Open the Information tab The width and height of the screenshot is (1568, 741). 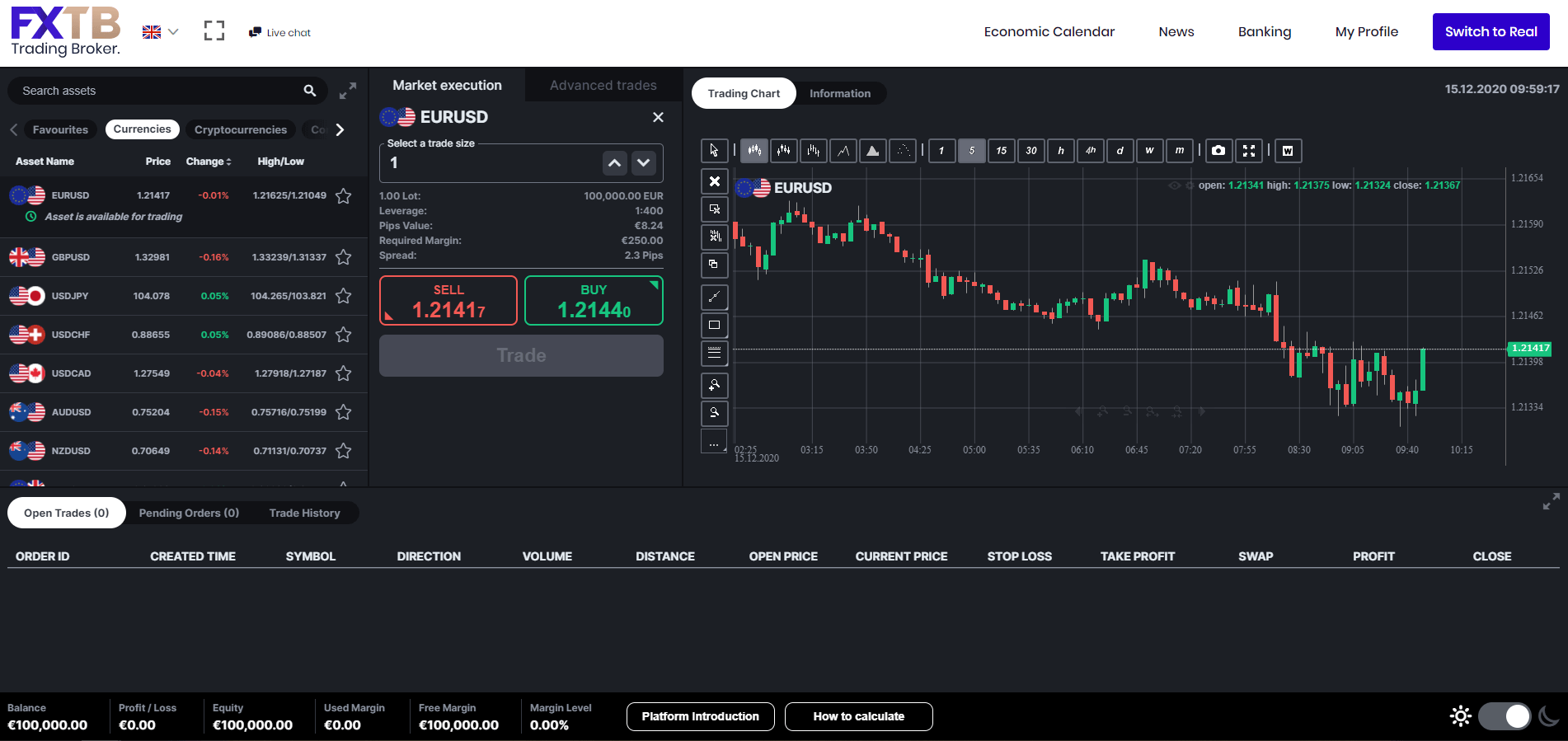click(840, 93)
